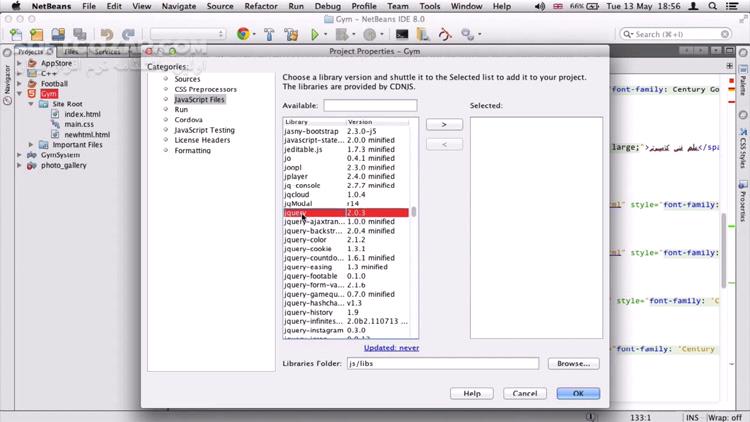750x422 pixels.
Task: Click the Build Project hammer icon
Action: [x=269, y=34]
